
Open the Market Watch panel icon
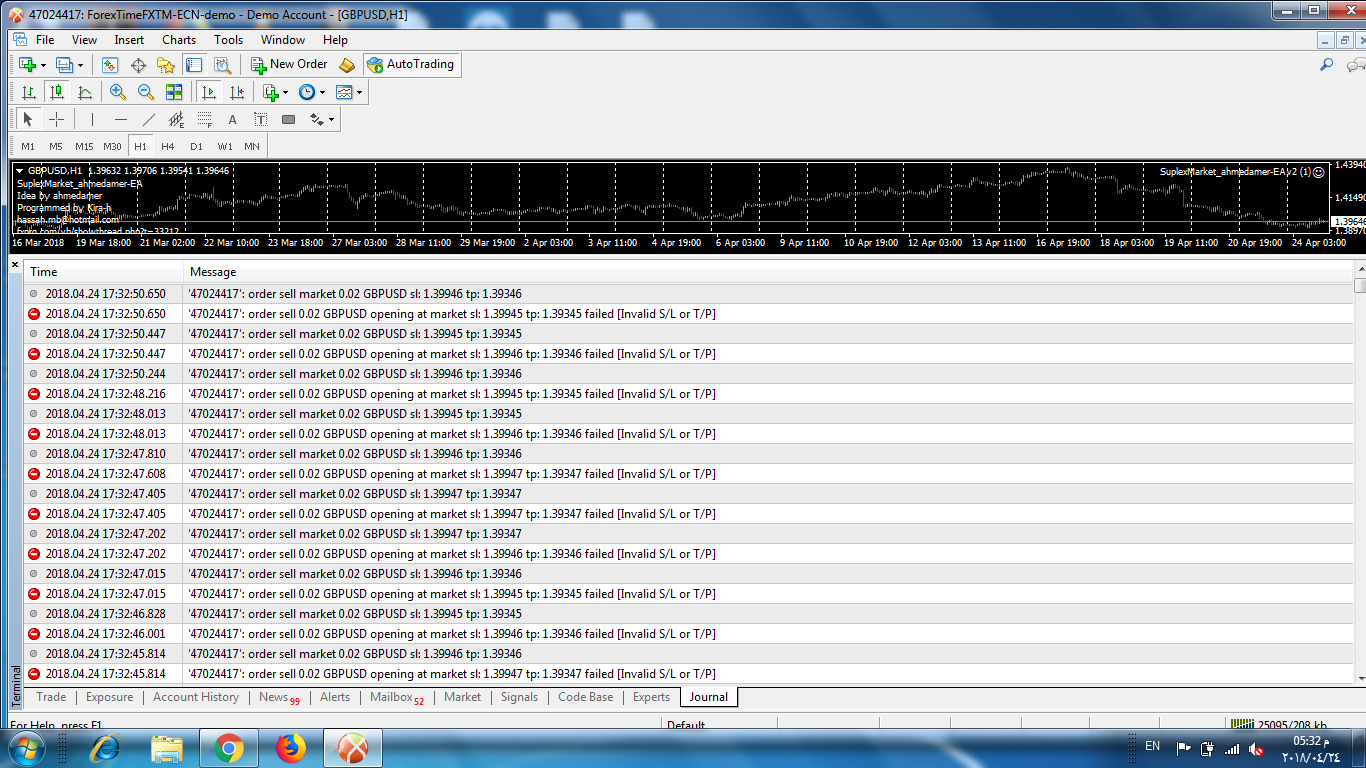(x=110, y=65)
